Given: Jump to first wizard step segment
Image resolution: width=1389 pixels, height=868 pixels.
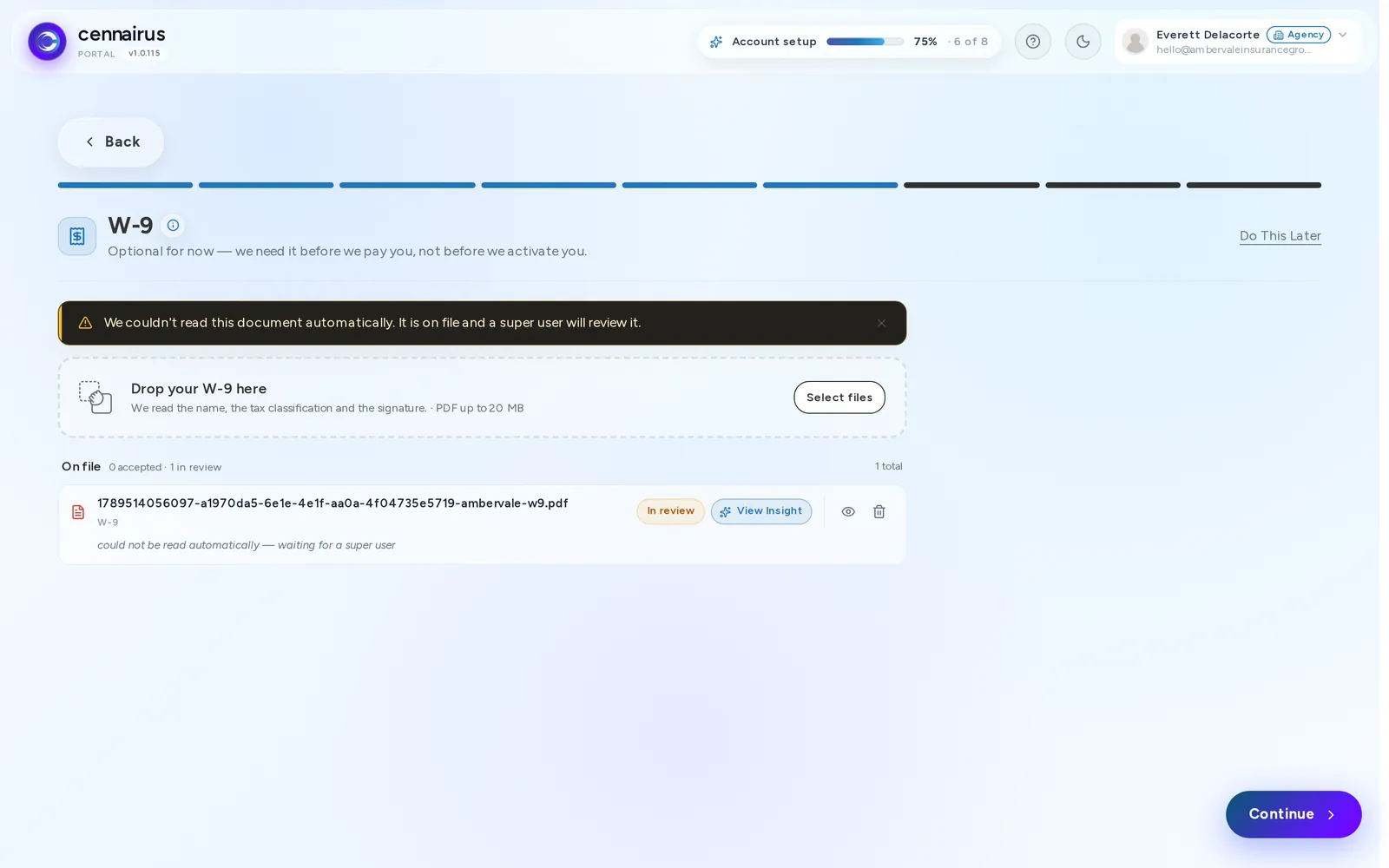Looking at the screenshot, I should click(125, 185).
